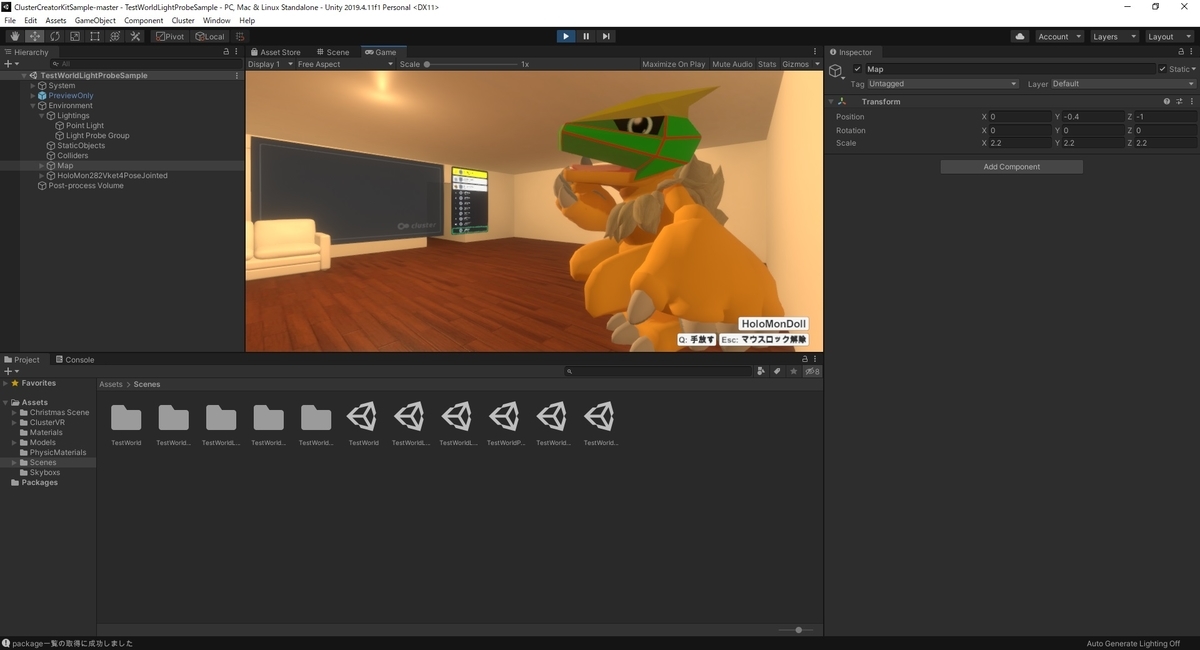Image resolution: width=1200 pixels, height=650 pixels.
Task: Switch to the Console tab
Action: (75, 359)
